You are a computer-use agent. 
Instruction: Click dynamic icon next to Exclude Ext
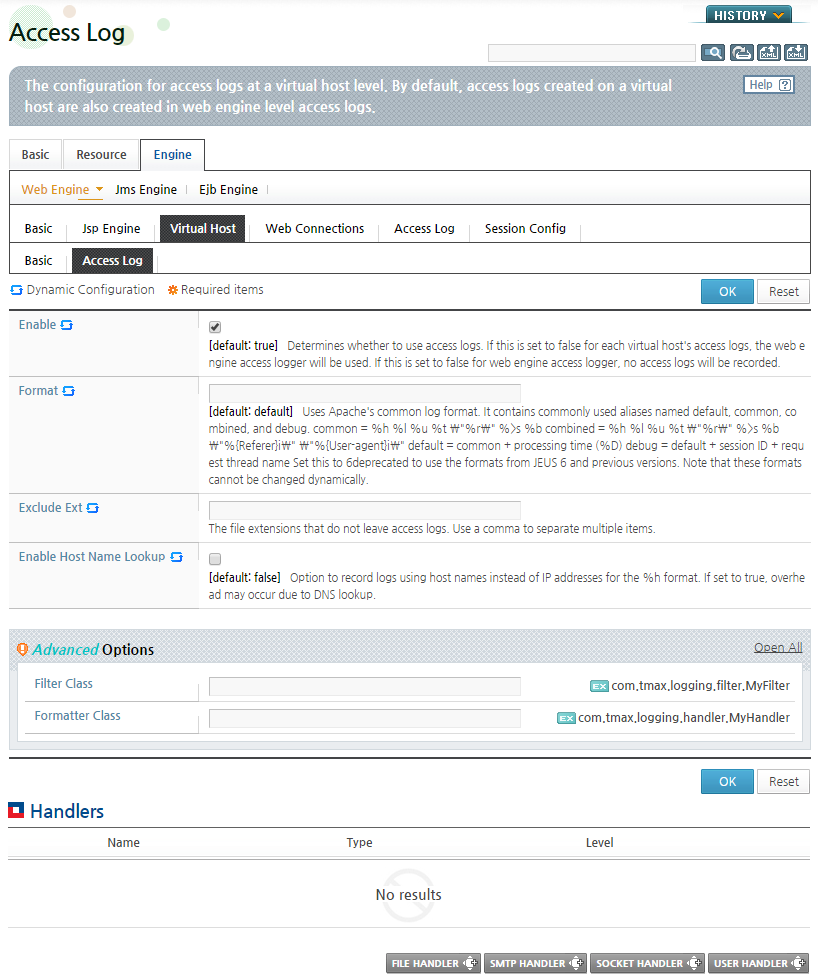pyautogui.click(x=92, y=508)
